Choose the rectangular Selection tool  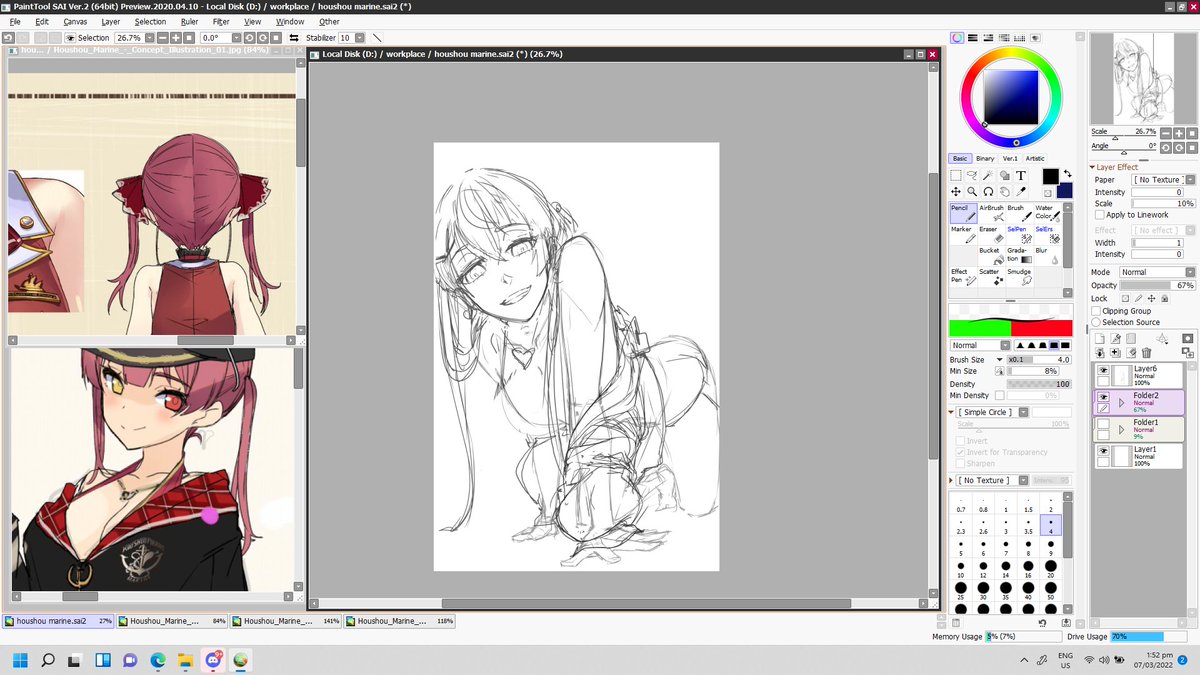[x=956, y=176]
